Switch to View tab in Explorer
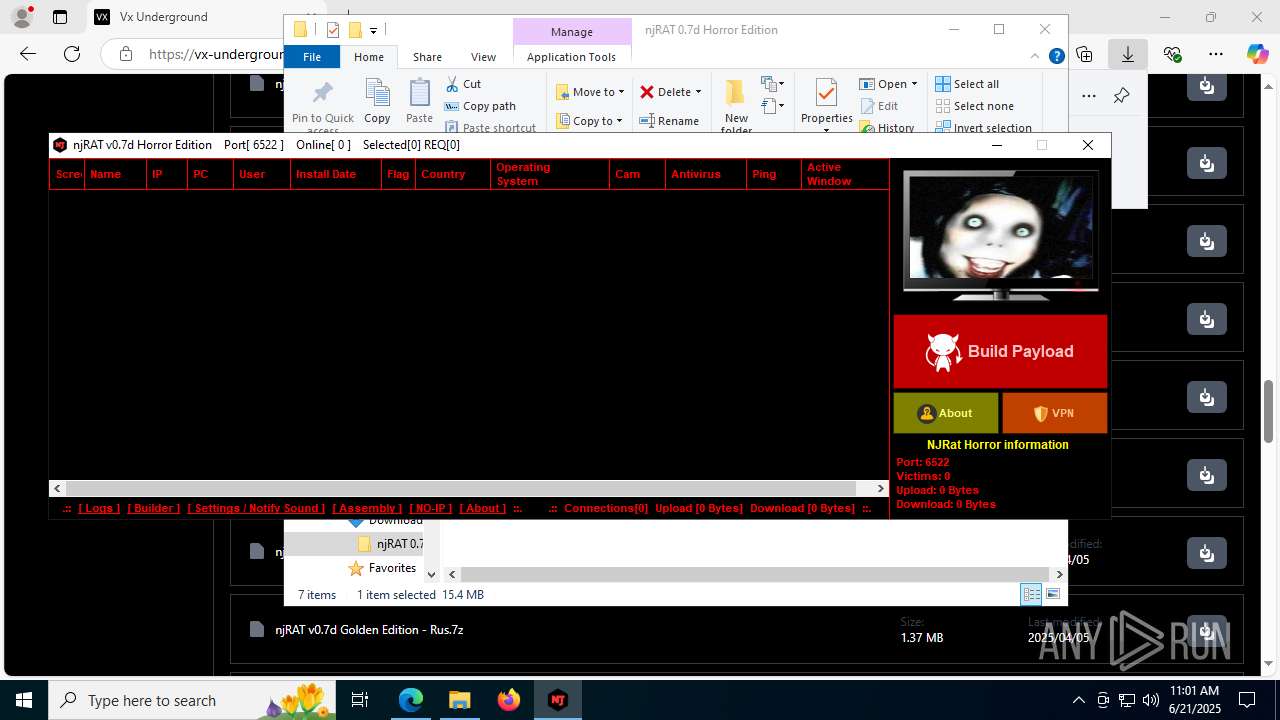 [x=483, y=57]
